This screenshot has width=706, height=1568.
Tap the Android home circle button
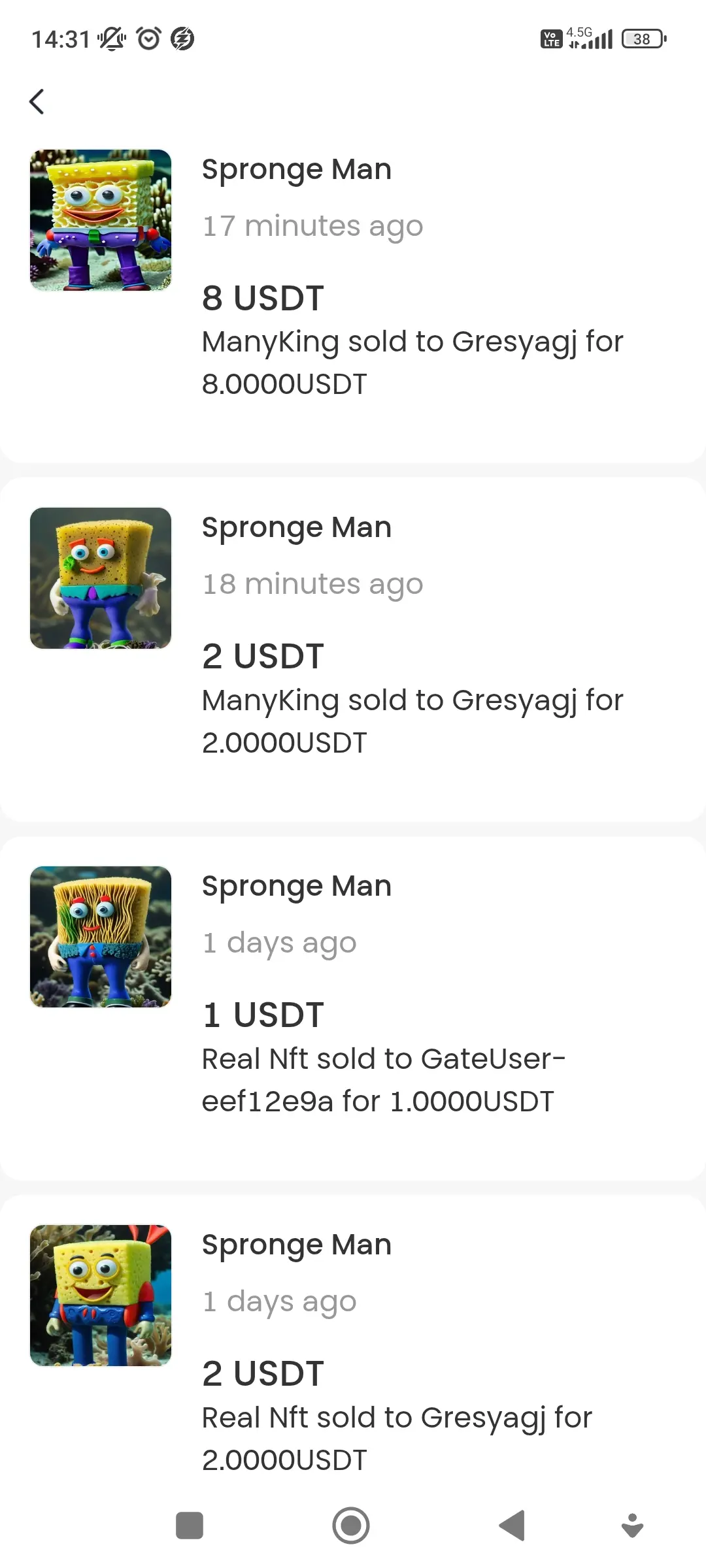(351, 1526)
